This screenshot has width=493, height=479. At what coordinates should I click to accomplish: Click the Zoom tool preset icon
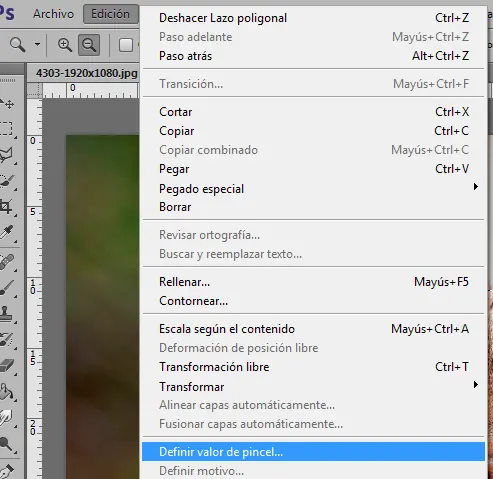click(x=17, y=44)
